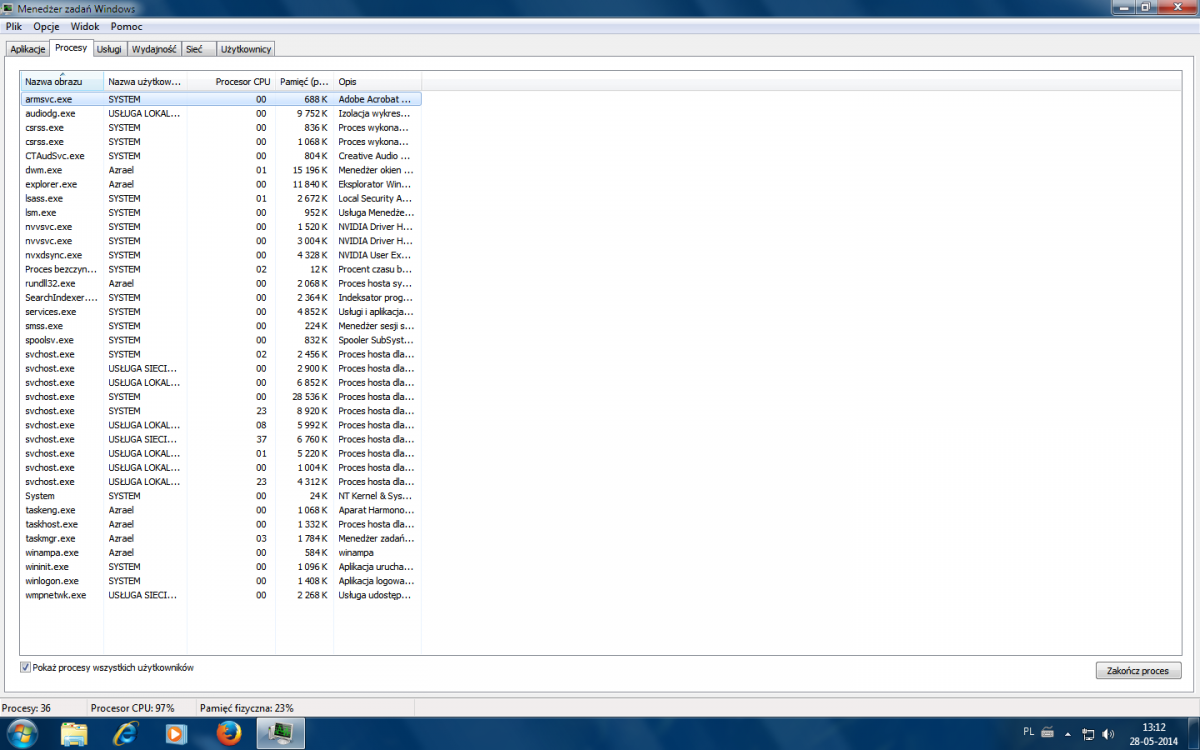Viewport: 1200px width, 750px height.
Task: Click the keyboard icon in system tray
Action: (1047, 732)
